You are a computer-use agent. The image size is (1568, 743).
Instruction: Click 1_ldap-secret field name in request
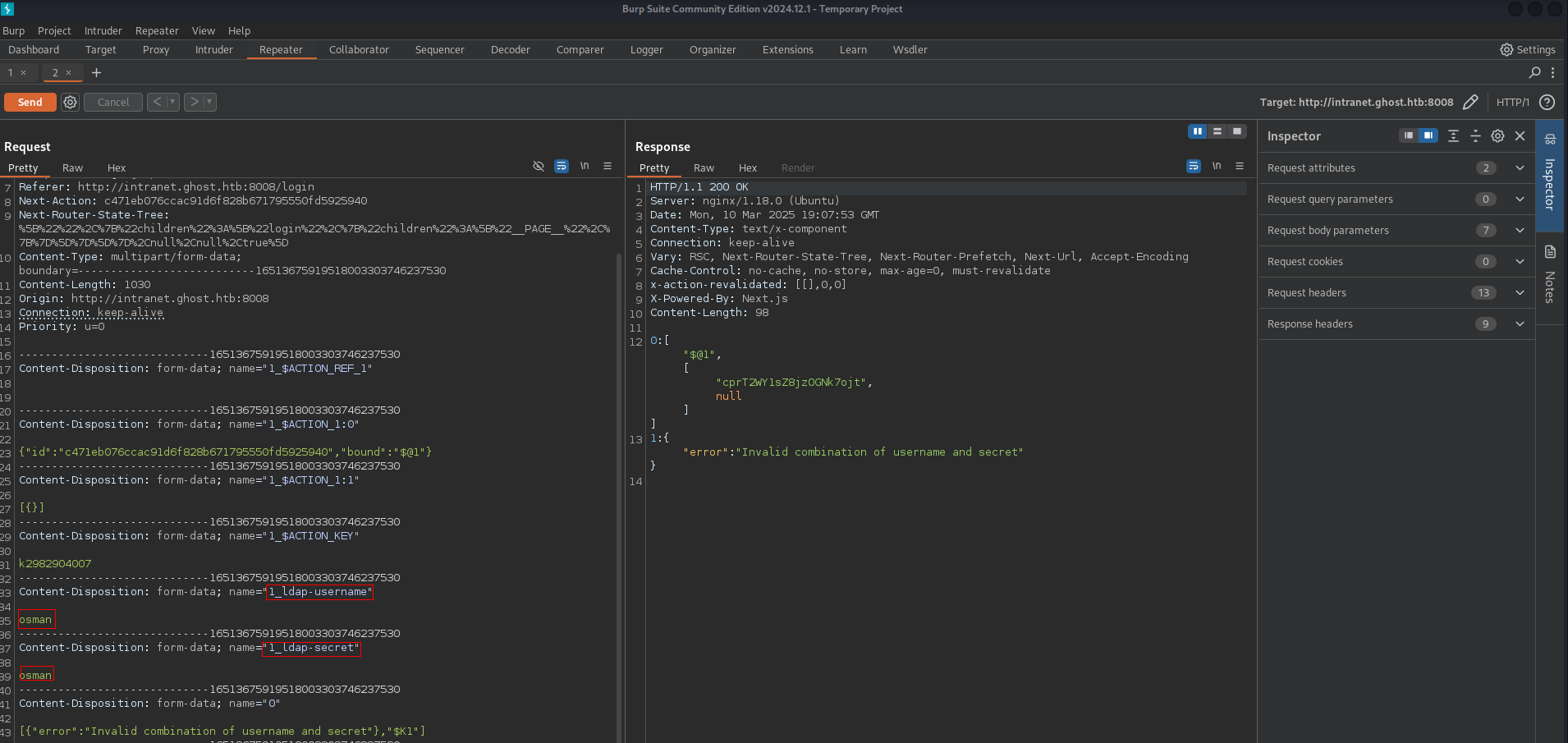coord(312,648)
